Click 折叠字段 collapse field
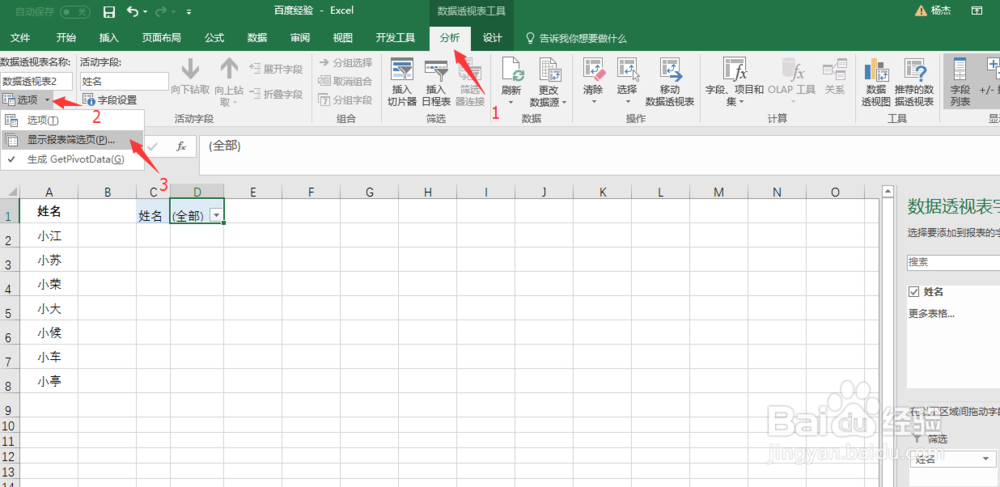Image resolution: width=1000 pixels, height=487 pixels. [x=276, y=94]
